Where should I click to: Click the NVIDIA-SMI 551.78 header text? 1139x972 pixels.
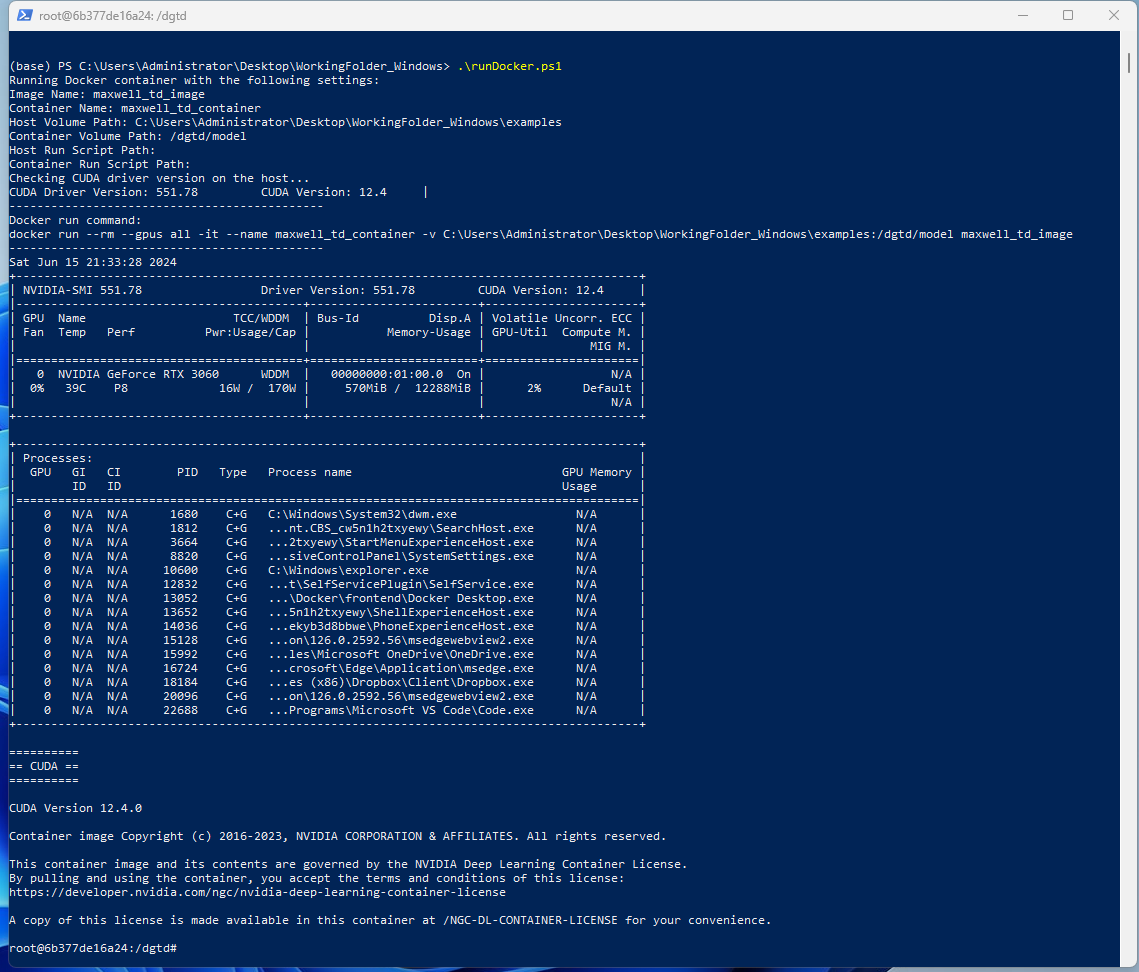click(x=82, y=290)
